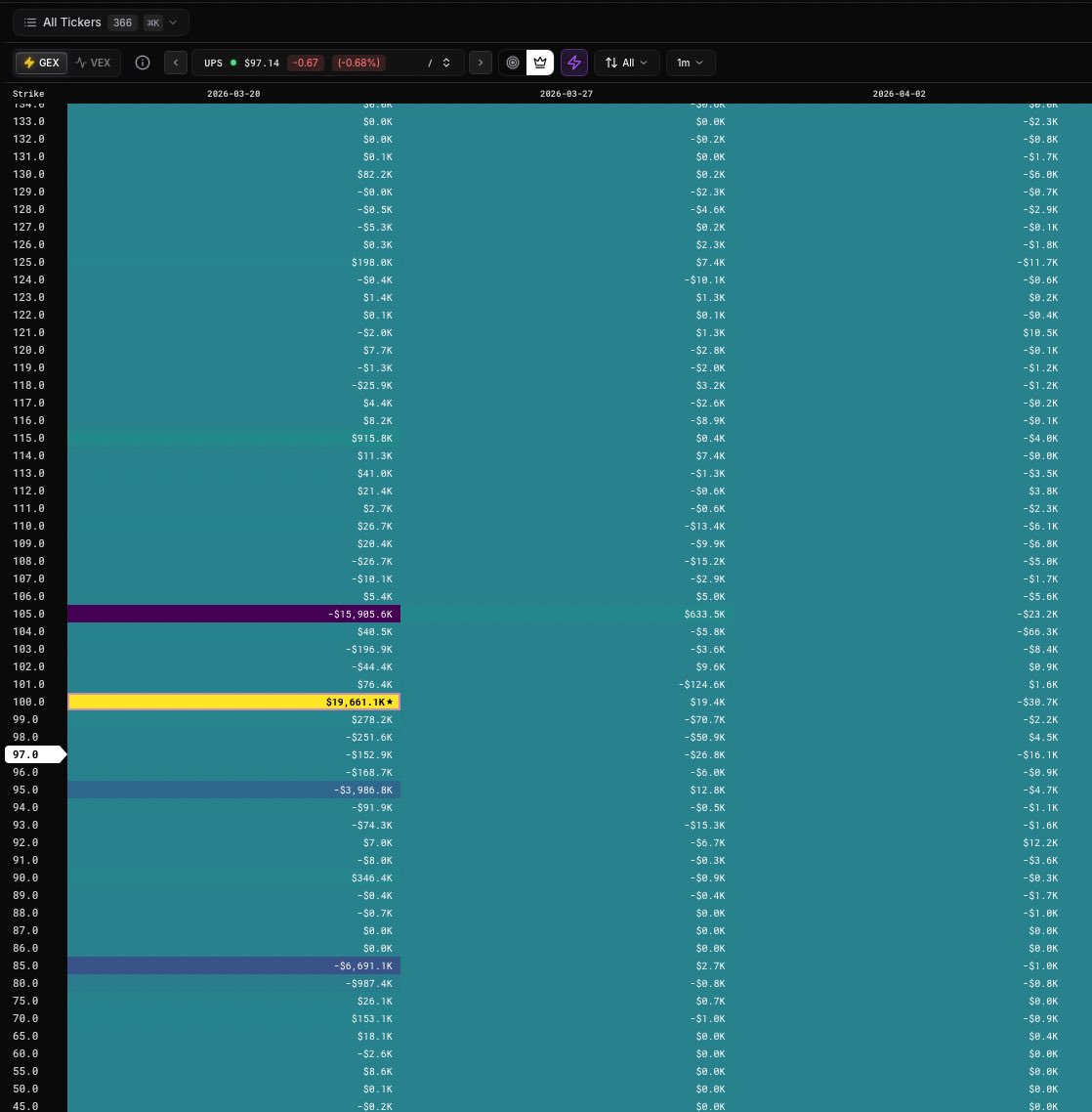The width and height of the screenshot is (1092, 1112).
Task: Click the -$987.4K cell
Action: (234, 984)
